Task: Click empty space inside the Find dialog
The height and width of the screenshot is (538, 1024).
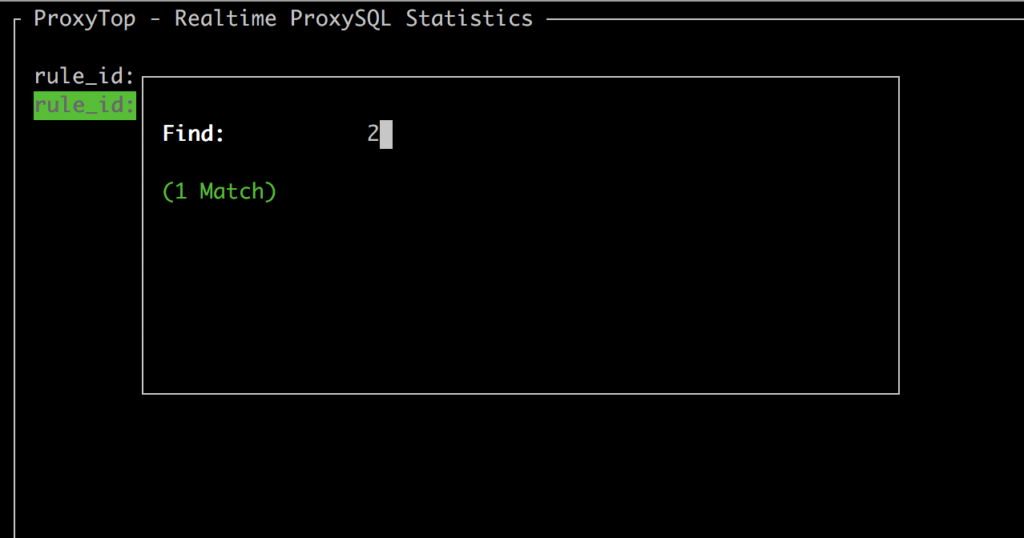Action: [x=520, y=290]
